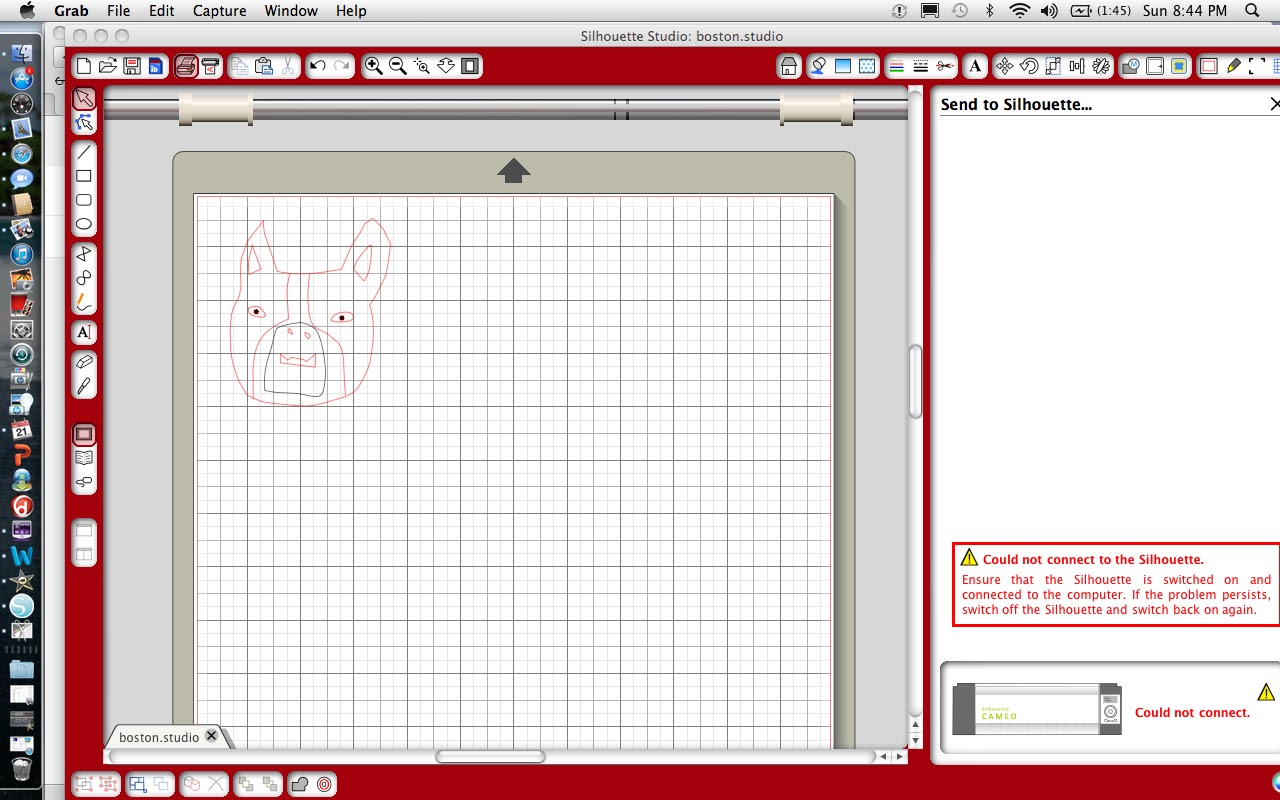1280x800 pixels.
Task: Open the Offset panel
Action: point(1155,67)
